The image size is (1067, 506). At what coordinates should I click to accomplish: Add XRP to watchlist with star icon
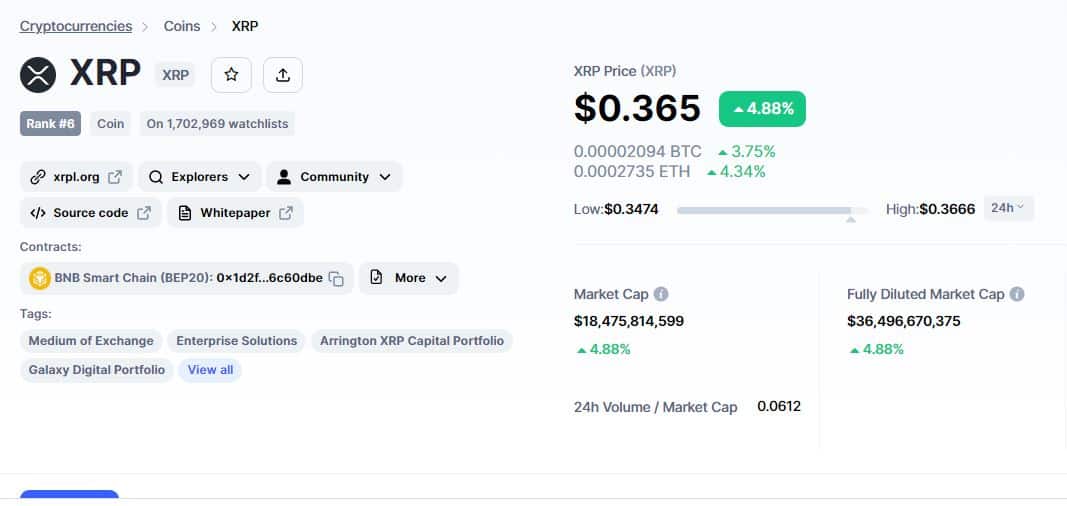231,75
